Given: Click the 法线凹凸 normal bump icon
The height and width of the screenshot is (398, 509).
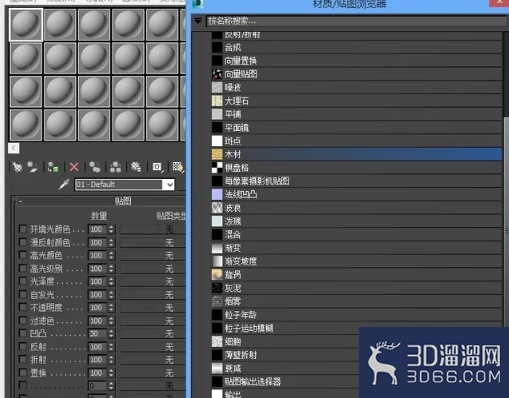Looking at the screenshot, I should pyautogui.click(x=217, y=194).
